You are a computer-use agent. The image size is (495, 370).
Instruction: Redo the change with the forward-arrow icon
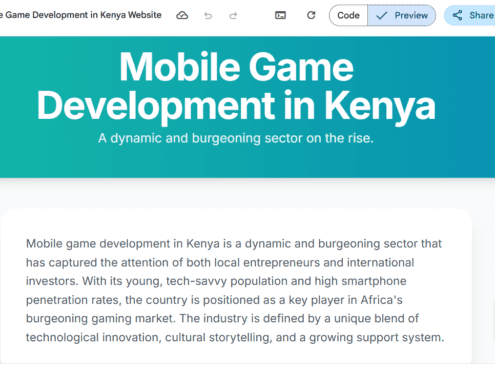pyautogui.click(x=233, y=15)
